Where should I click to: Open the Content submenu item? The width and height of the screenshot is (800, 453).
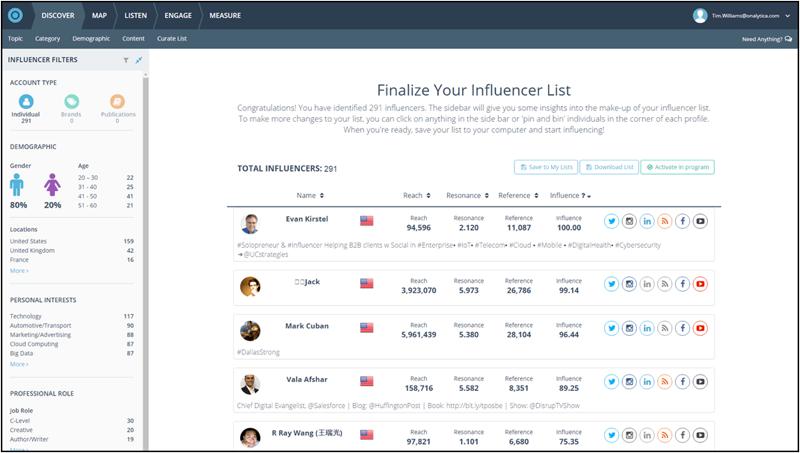(x=133, y=39)
